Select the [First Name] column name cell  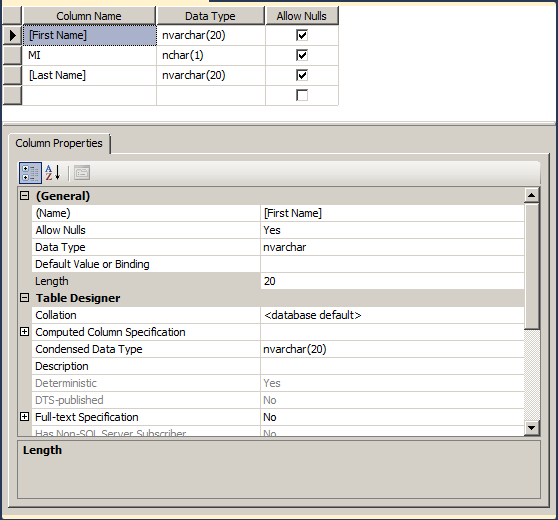click(x=90, y=35)
